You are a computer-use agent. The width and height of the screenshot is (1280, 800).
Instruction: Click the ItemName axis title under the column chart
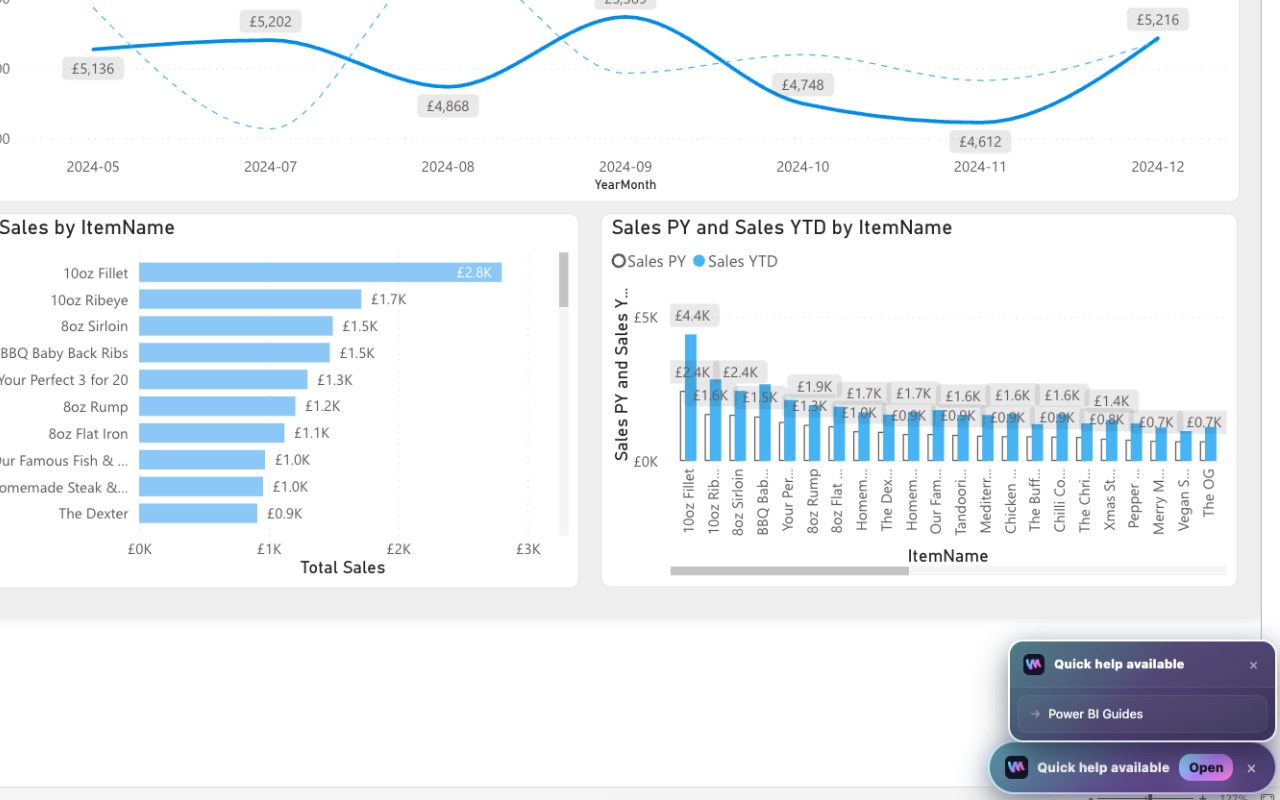pyautogui.click(x=948, y=555)
